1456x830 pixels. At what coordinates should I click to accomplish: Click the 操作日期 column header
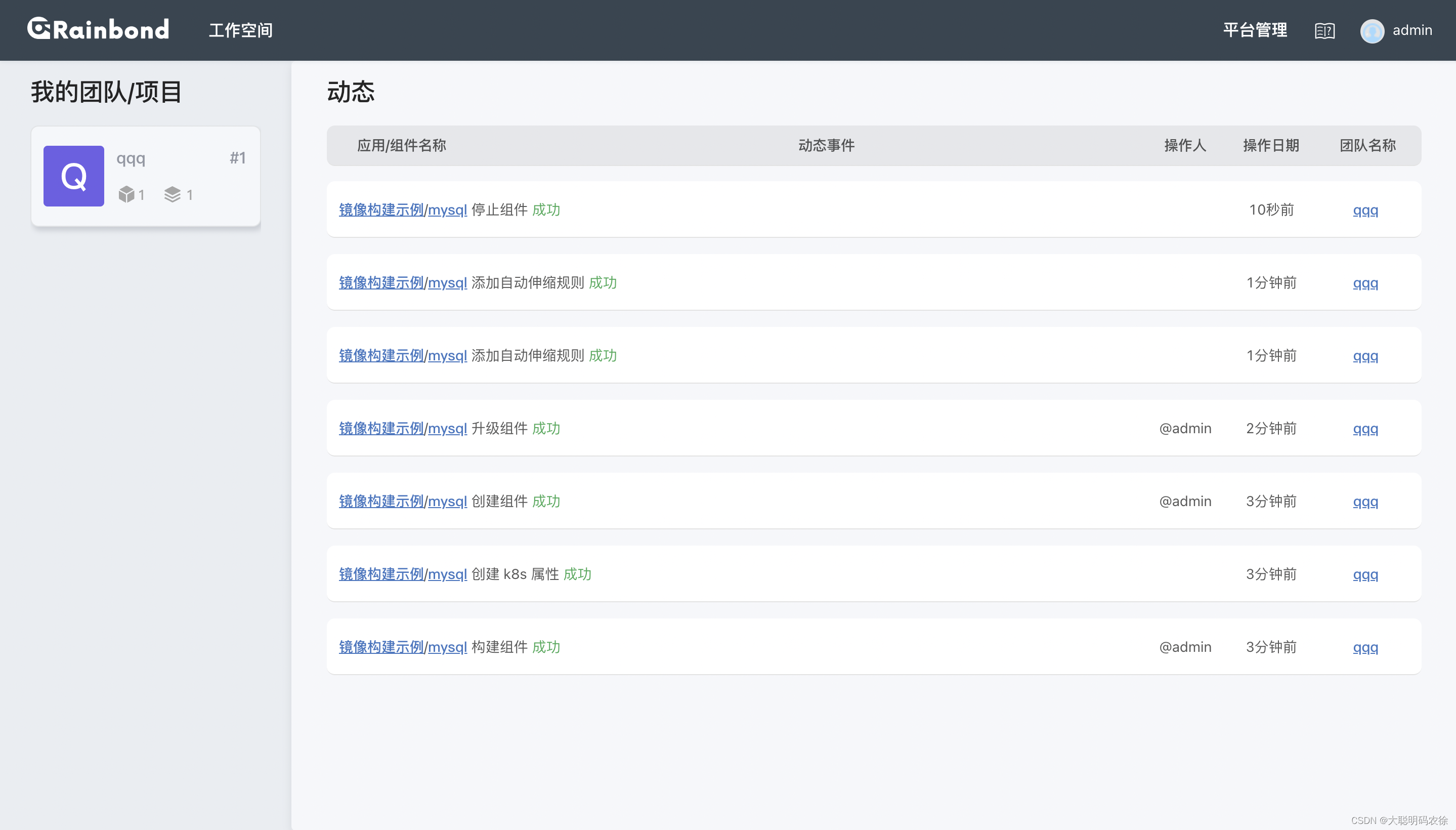(1271, 145)
